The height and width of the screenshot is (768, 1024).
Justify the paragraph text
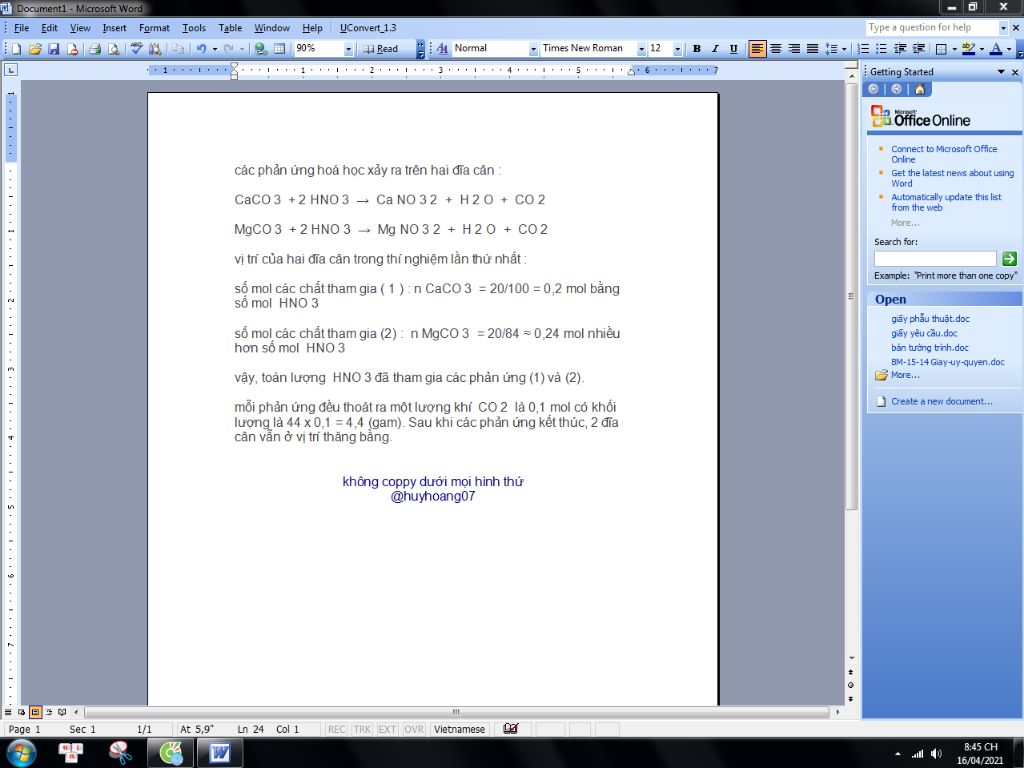[x=812, y=49]
